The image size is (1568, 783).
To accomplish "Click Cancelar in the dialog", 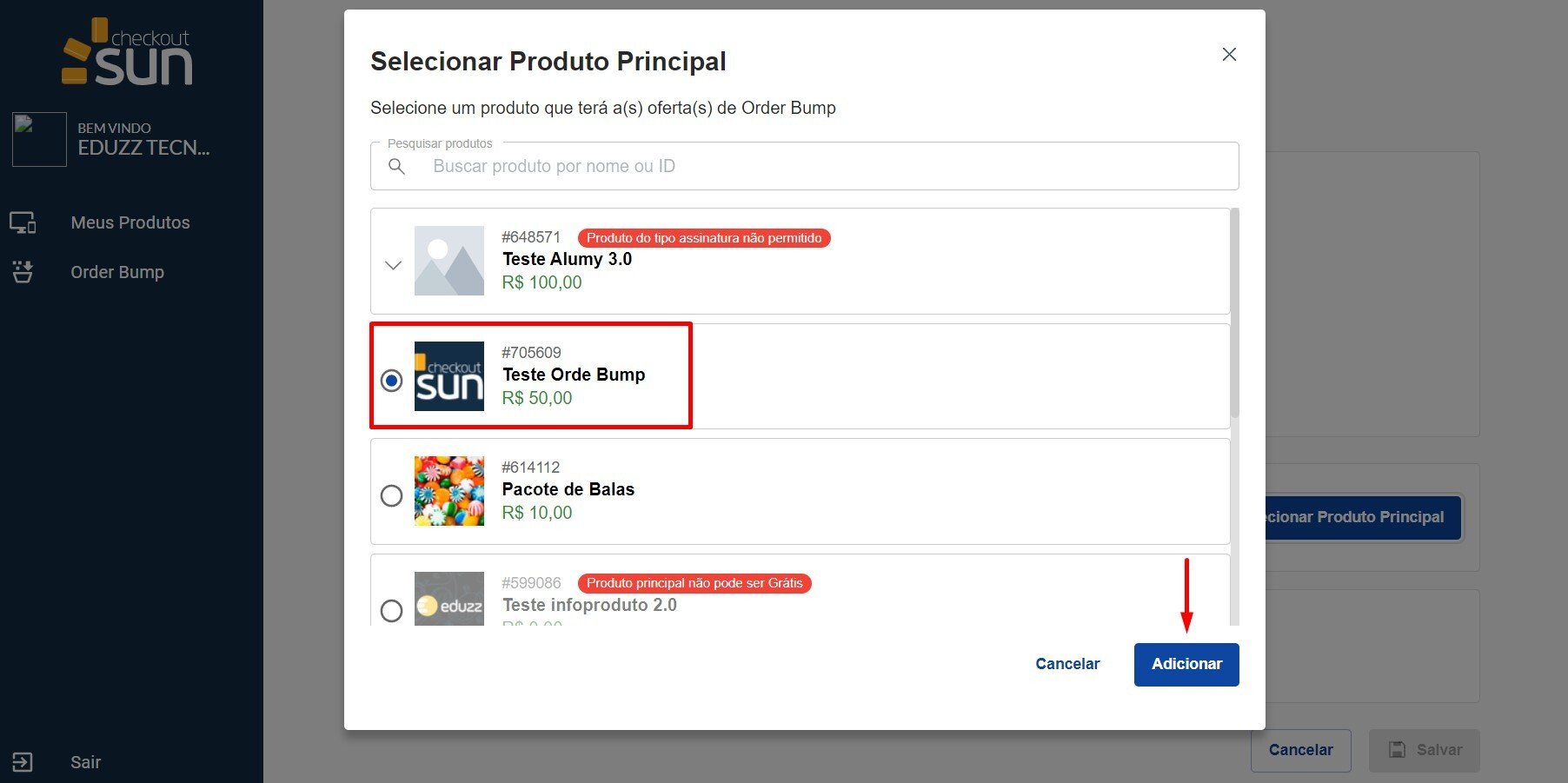I will click(x=1067, y=665).
